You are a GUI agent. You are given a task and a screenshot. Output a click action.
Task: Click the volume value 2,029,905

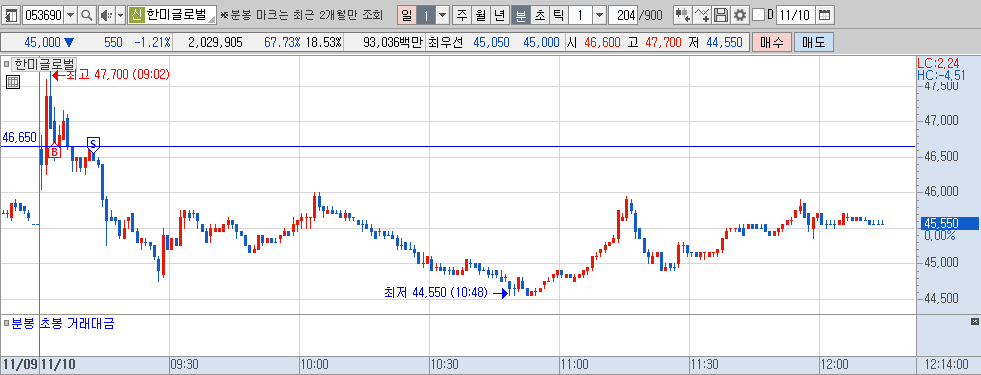215,43
